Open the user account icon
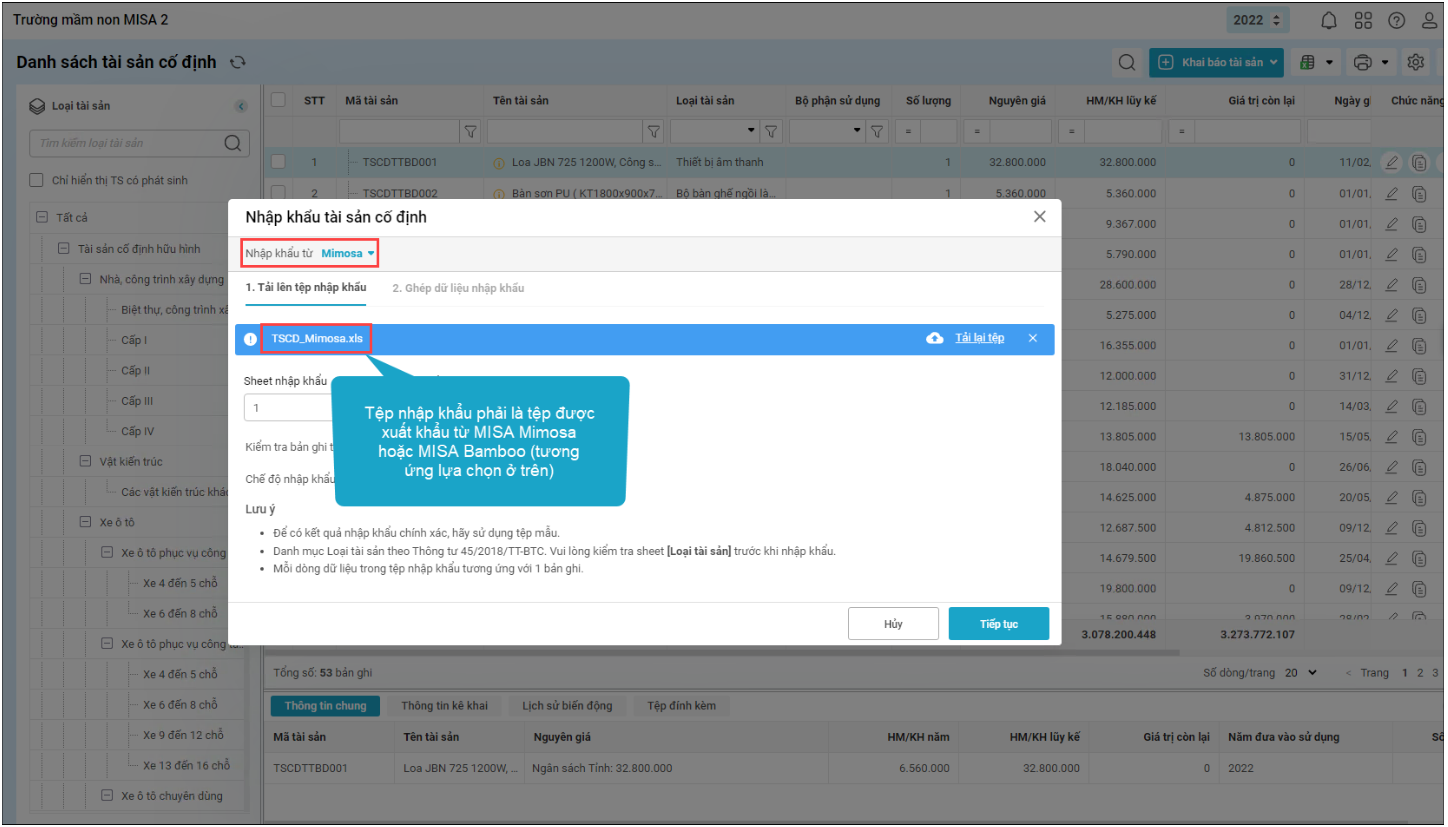The image size is (1448, 827). 1431,20
